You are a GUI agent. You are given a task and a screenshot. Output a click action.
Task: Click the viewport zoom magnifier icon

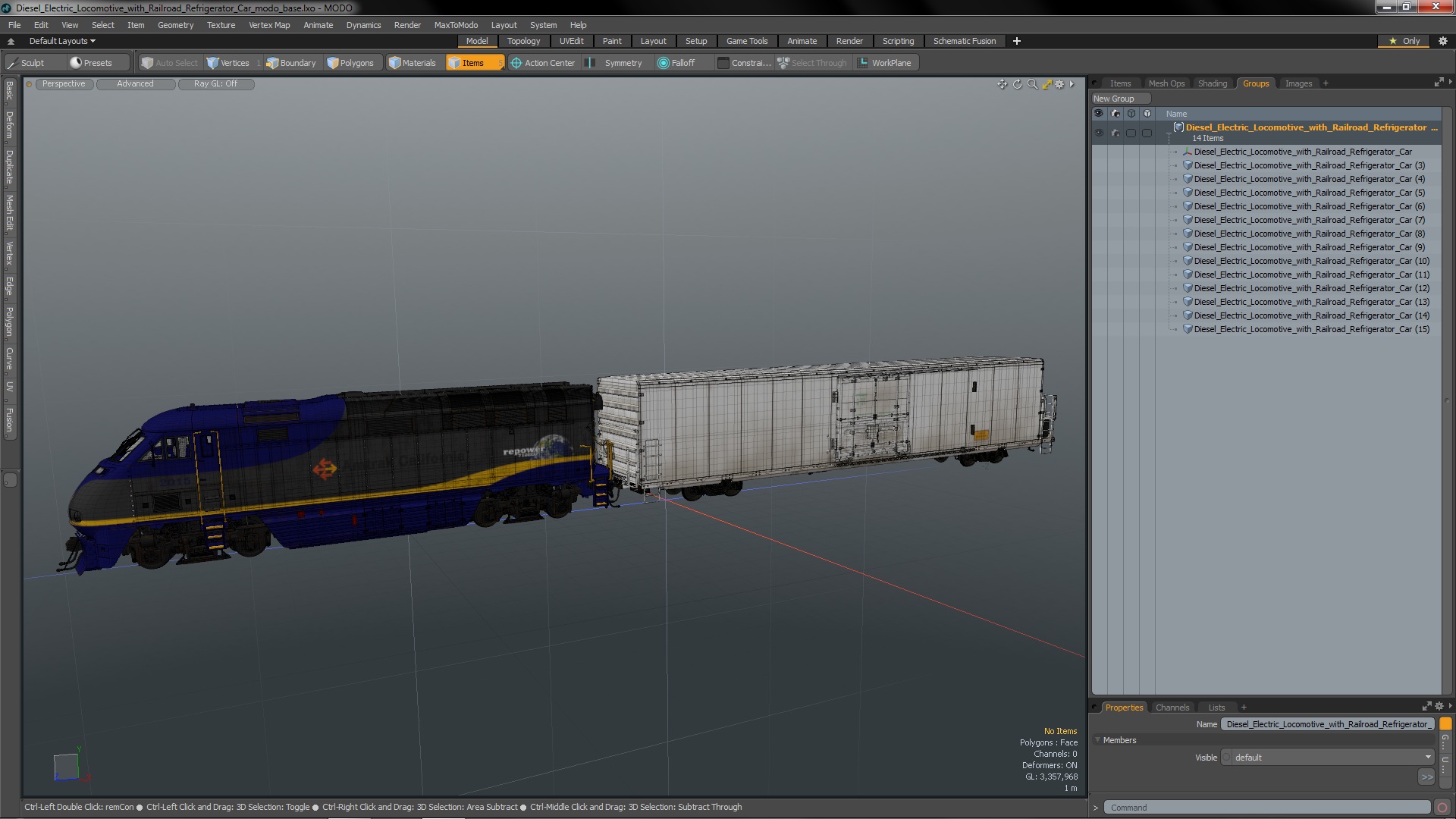click(1032, 84)
